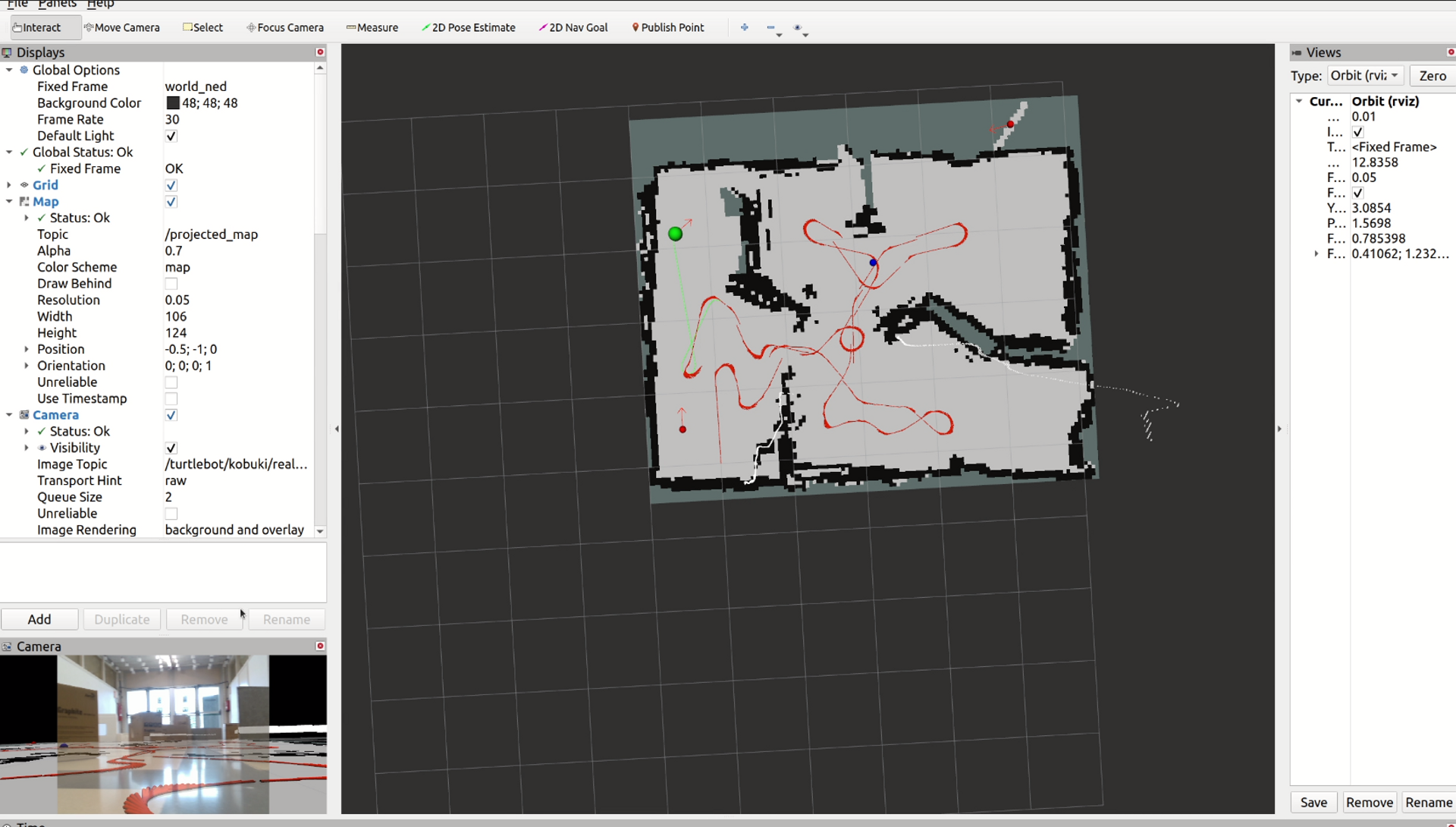Click the Add display button

pos(39,619)
